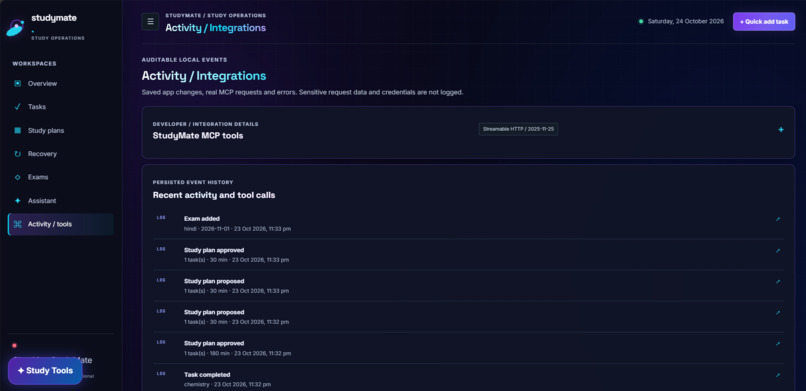Navigate to Exams

pyautogui.click(x=61, y=177)
